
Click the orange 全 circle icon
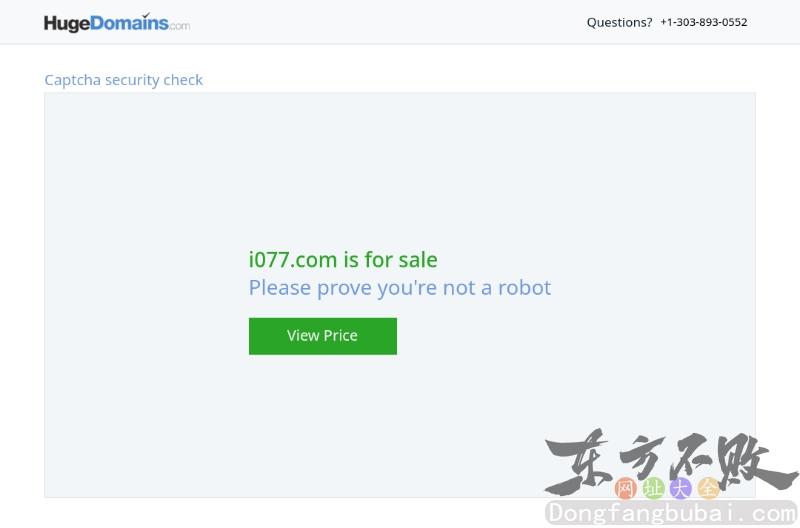(708, 488)
